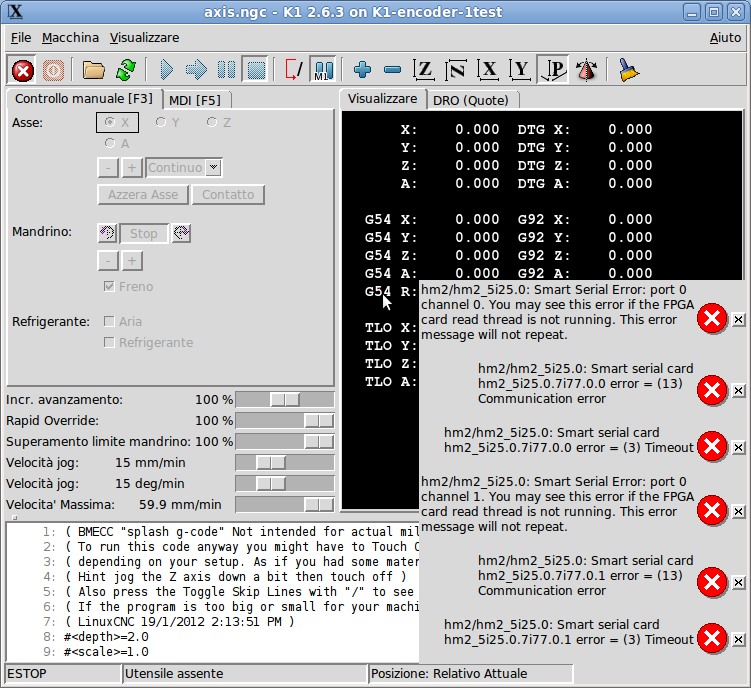Viewport: 751px width, 688px height.
Task: Dismiss the 7i77.0.1 Timeout error notification
Action: coord(739,640)
